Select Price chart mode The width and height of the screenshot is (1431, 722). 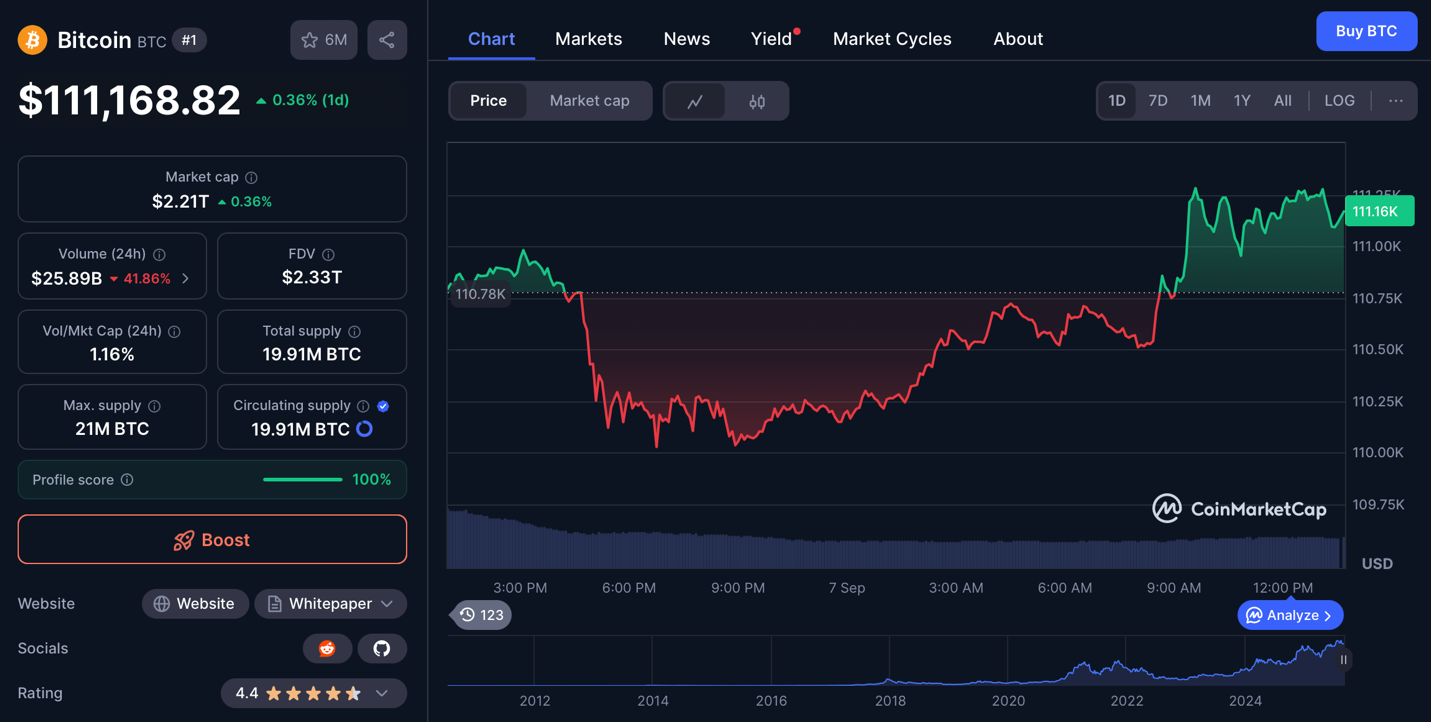[489, 101]
